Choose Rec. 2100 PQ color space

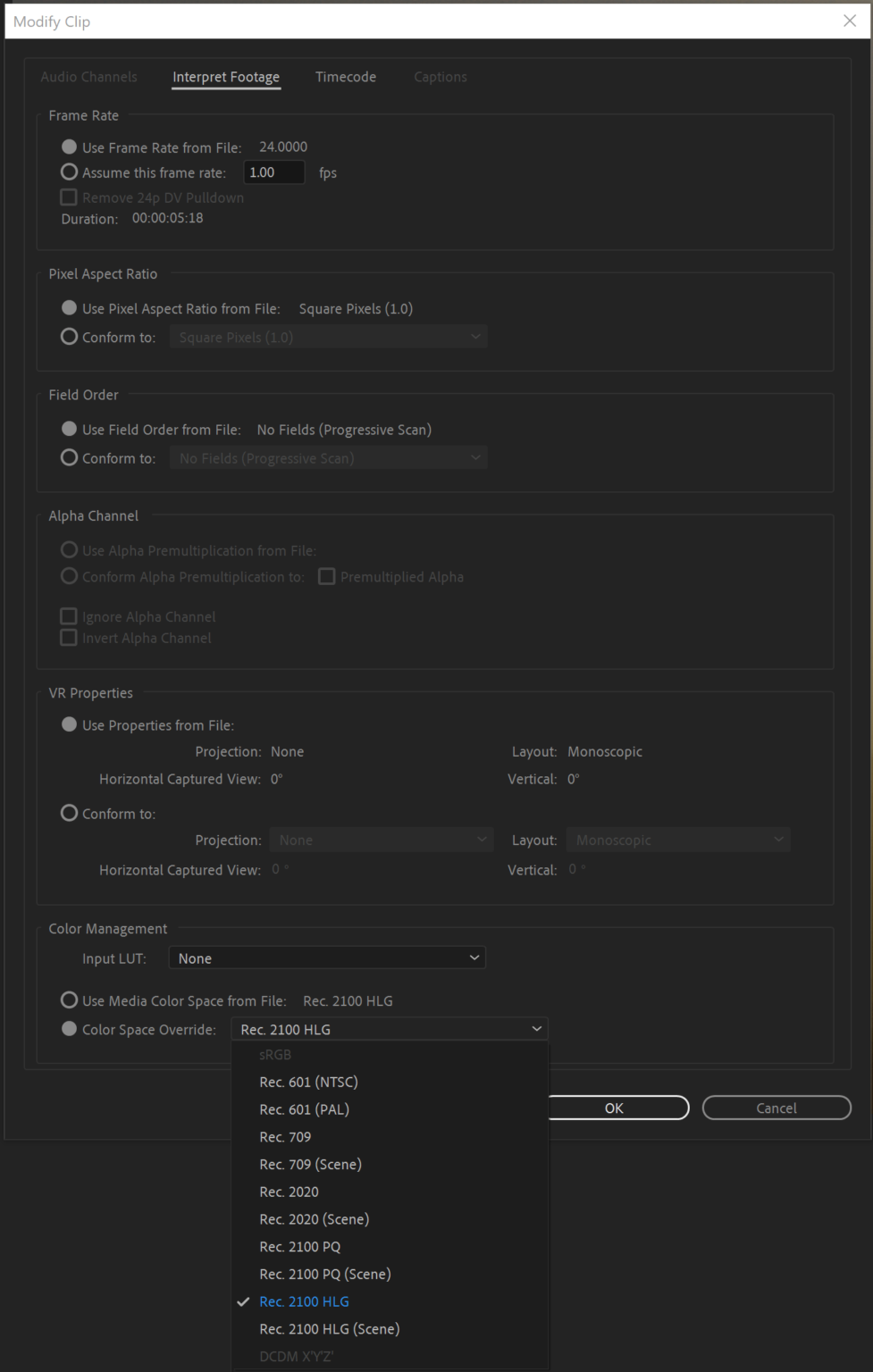pyautogui.click(x=299, y=1246)
